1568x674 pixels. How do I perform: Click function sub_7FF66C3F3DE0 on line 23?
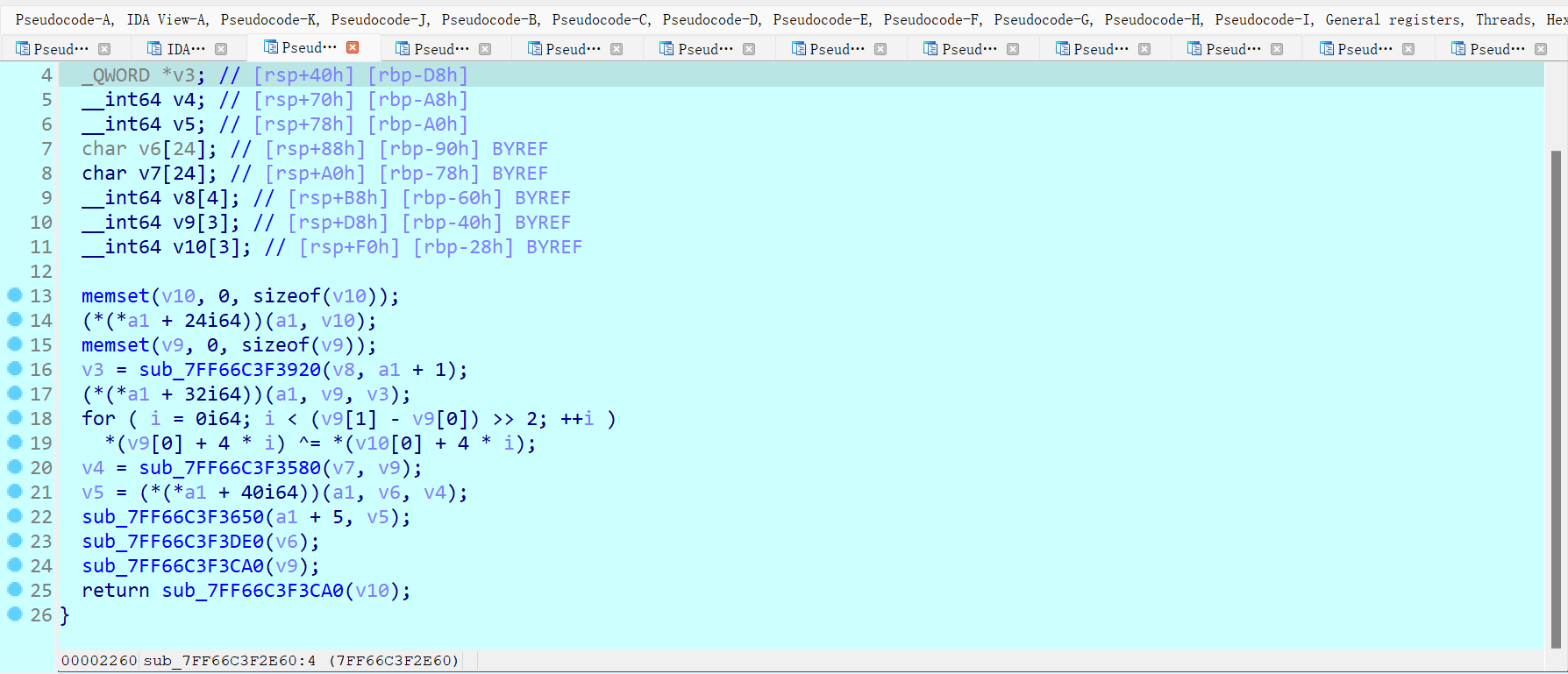[x=173, y=542]
